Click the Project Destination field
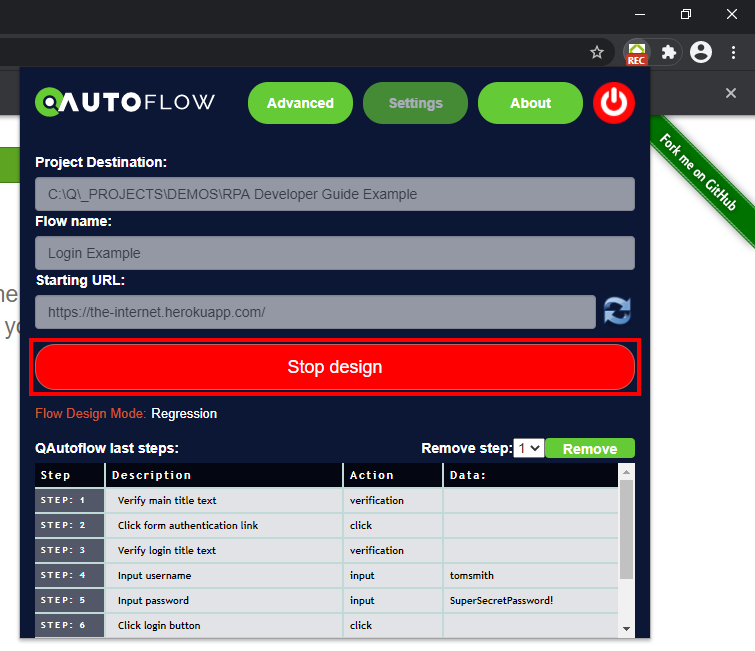This screenshot has height=651, width=755. pos(335,194)
